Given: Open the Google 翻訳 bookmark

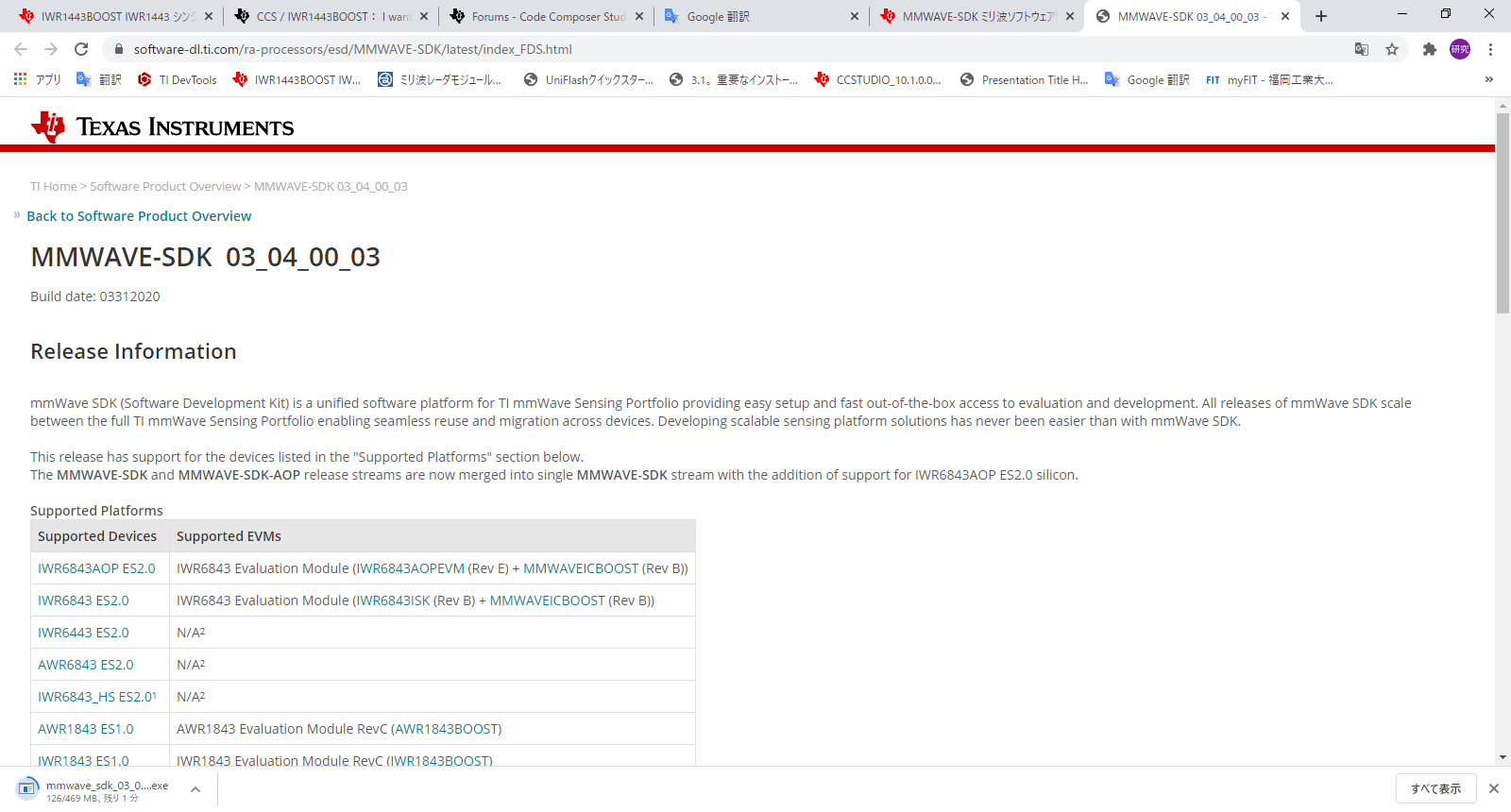Looking at the screenshot, I should (1147, 80).
